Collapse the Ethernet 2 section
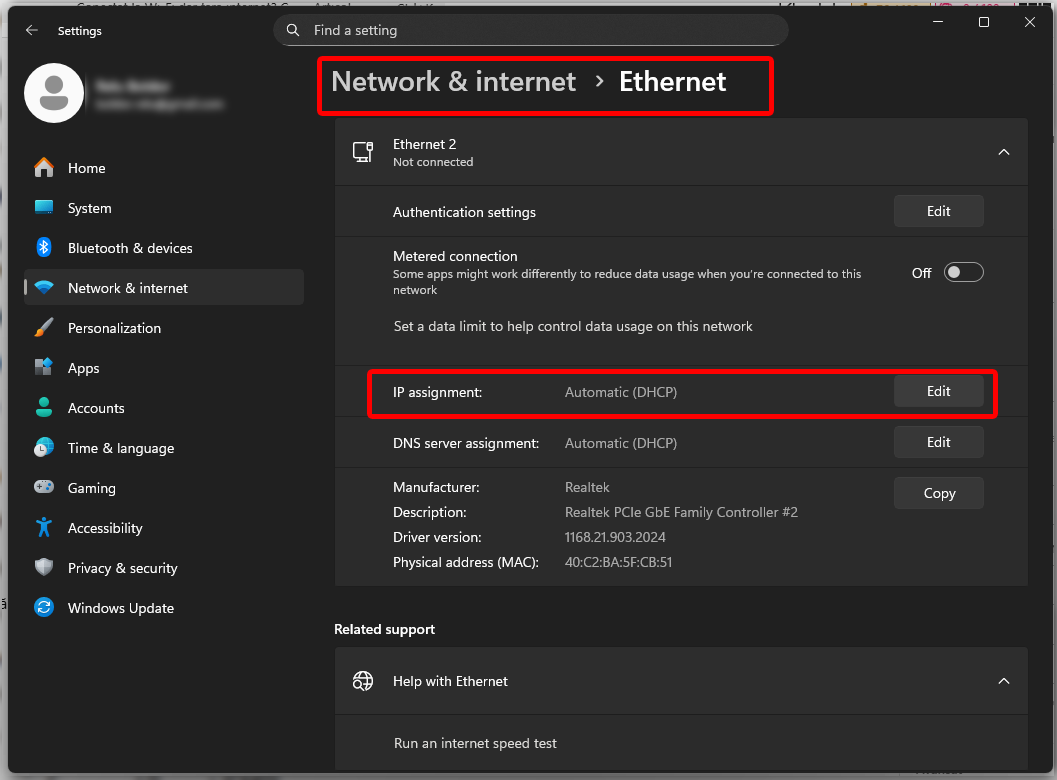This screenshot has width=1057, height=780. click(1003, 152)
